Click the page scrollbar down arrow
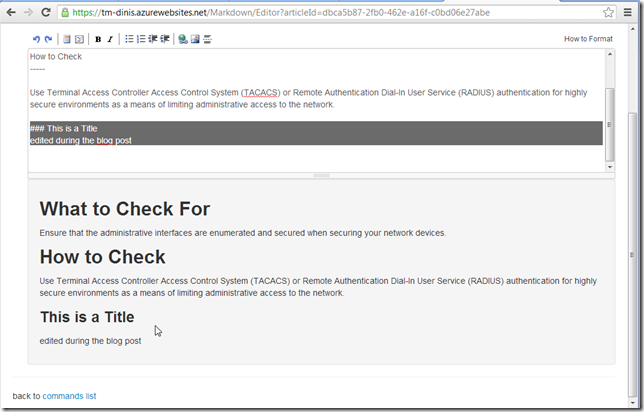 pos(632,403)
